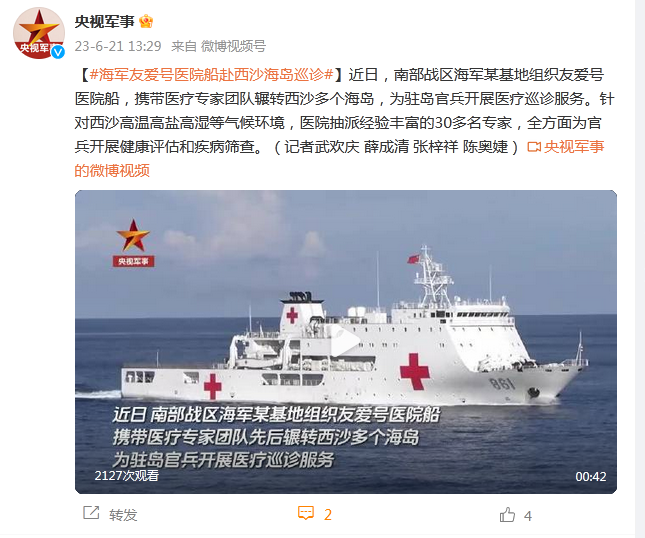Click the gold crown membership icon
645x538 pixels.
146,21
